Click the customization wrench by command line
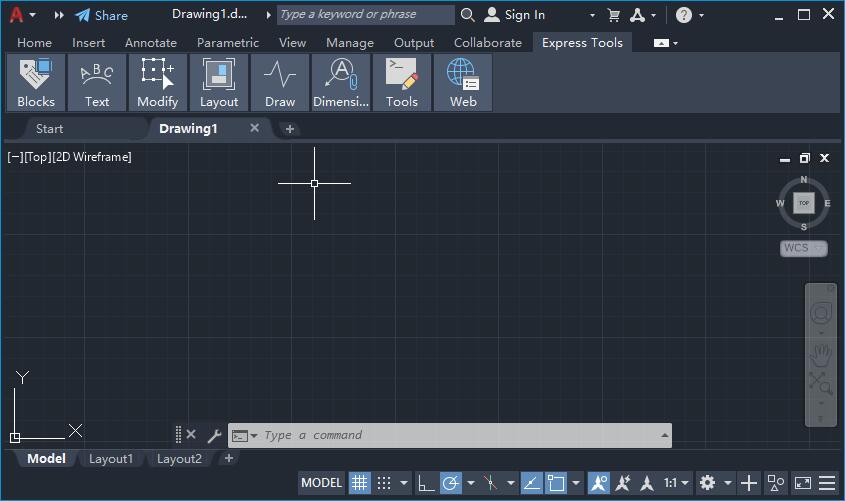The height and width of the screenshot is (501, 845). [214, 435]
